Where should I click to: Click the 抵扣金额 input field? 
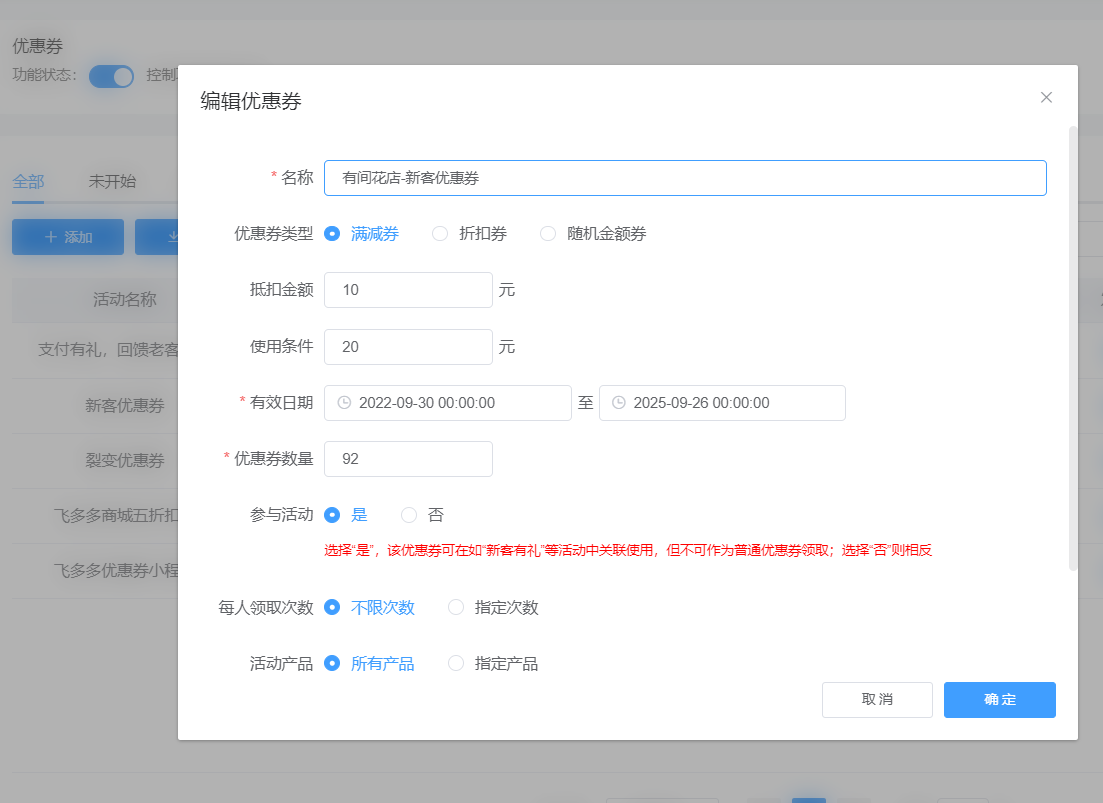click(408, 290)
